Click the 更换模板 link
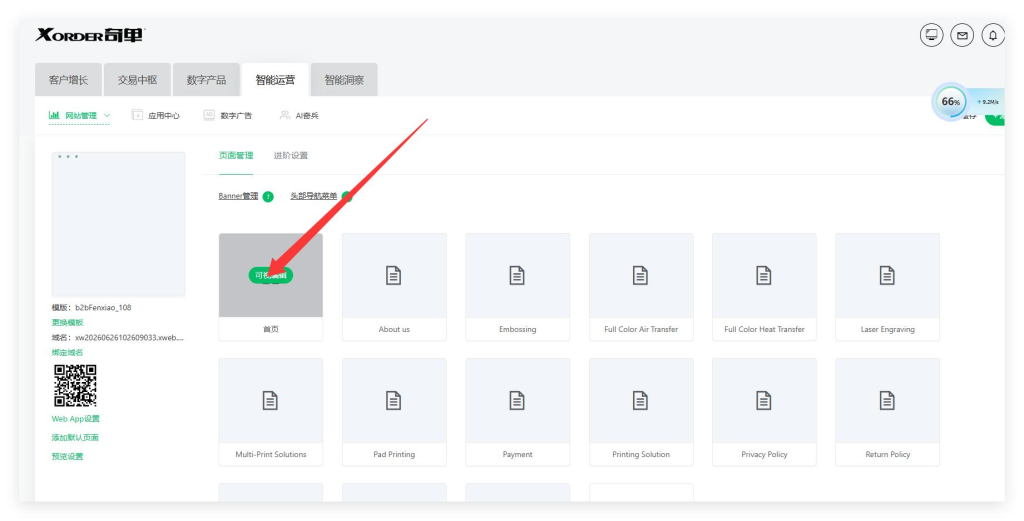The height and width of the screenshot is (521, 1024). point(67,323)
